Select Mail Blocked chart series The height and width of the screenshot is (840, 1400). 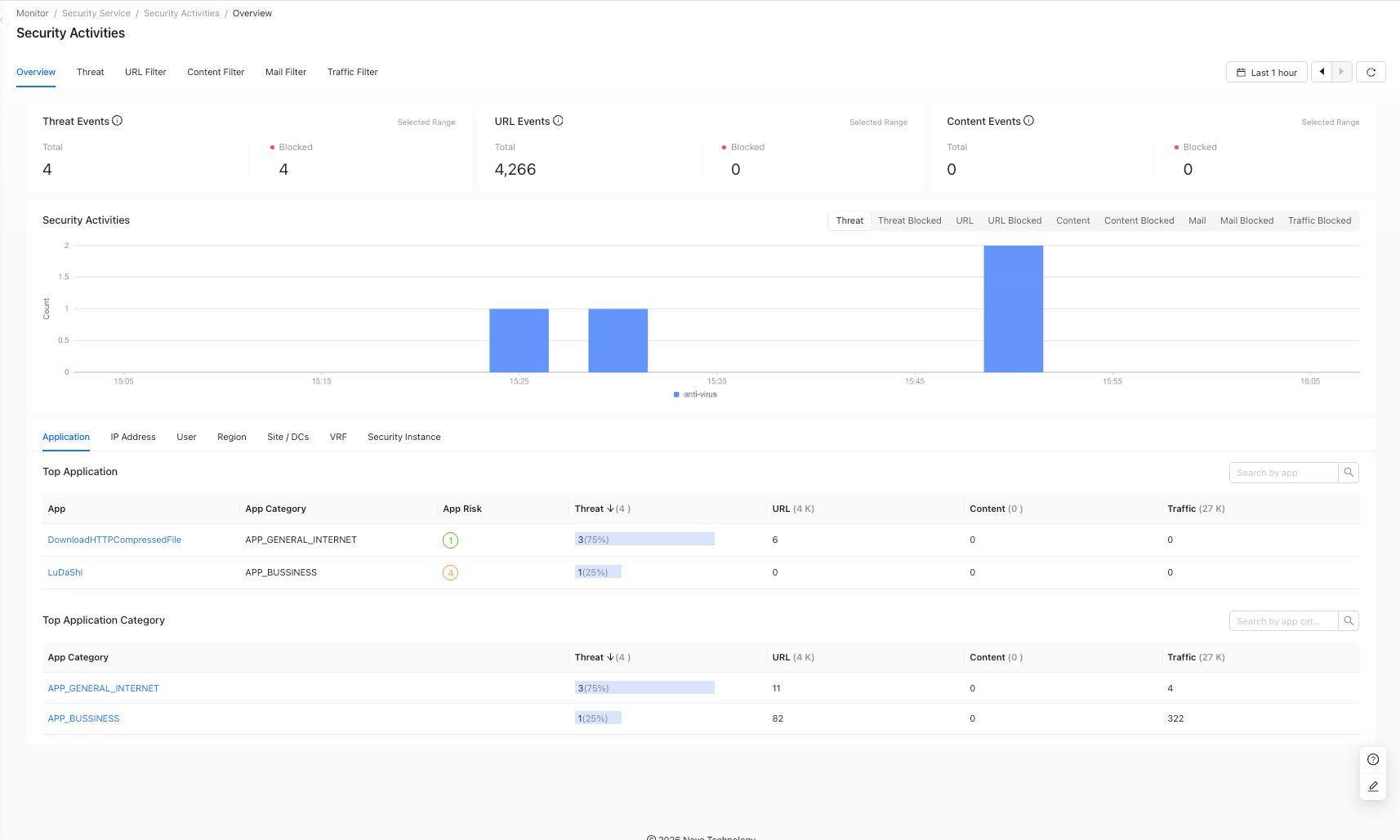coord(1246,220)
